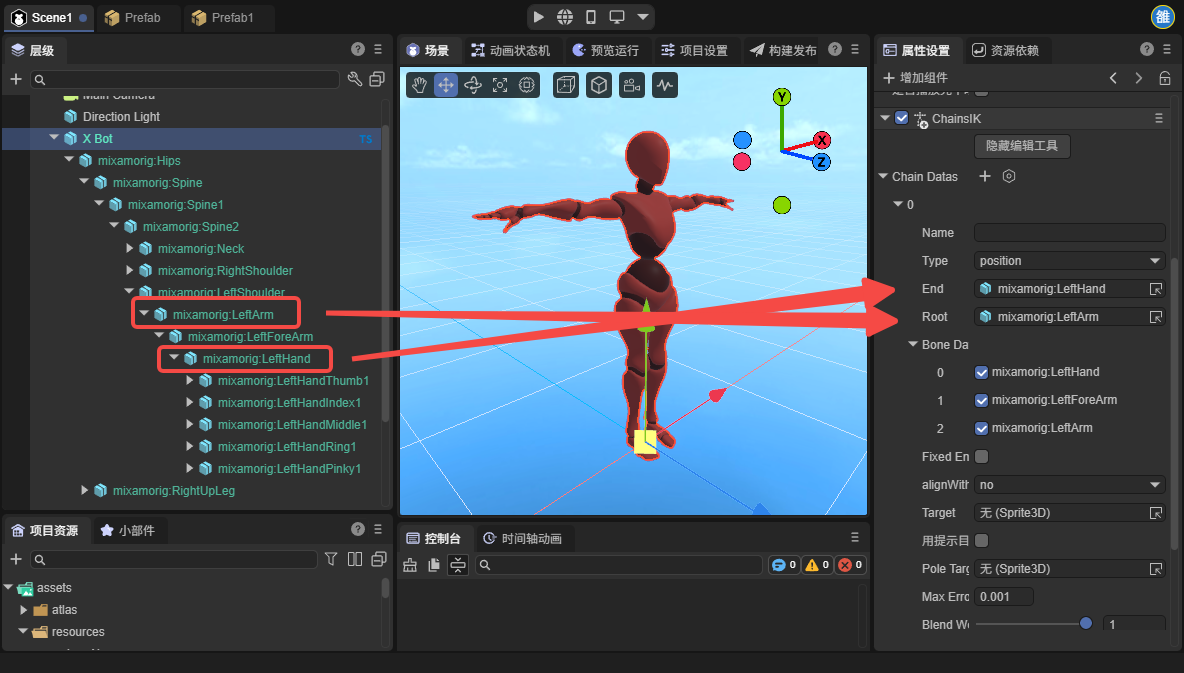Select the rotate tool in scene toolbar
Screen dimensions: 1184x673
pos(473,86)
